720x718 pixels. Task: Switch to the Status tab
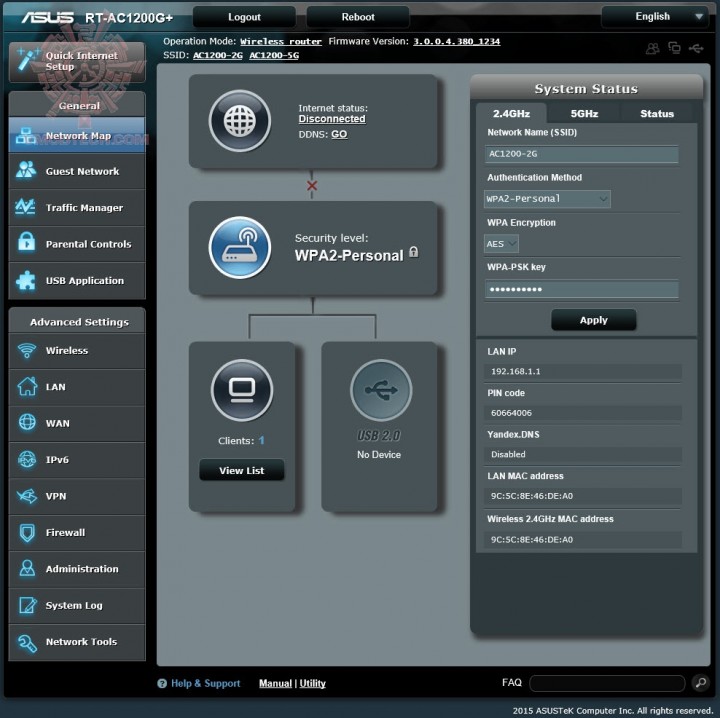[657, 113]
